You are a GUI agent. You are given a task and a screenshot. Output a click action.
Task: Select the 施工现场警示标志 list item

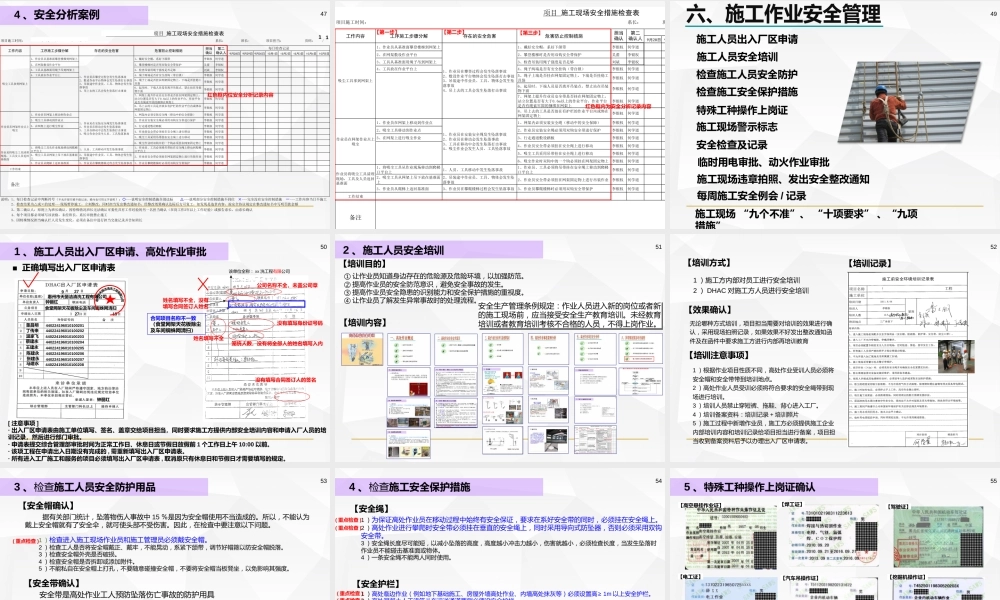[737, 127]
